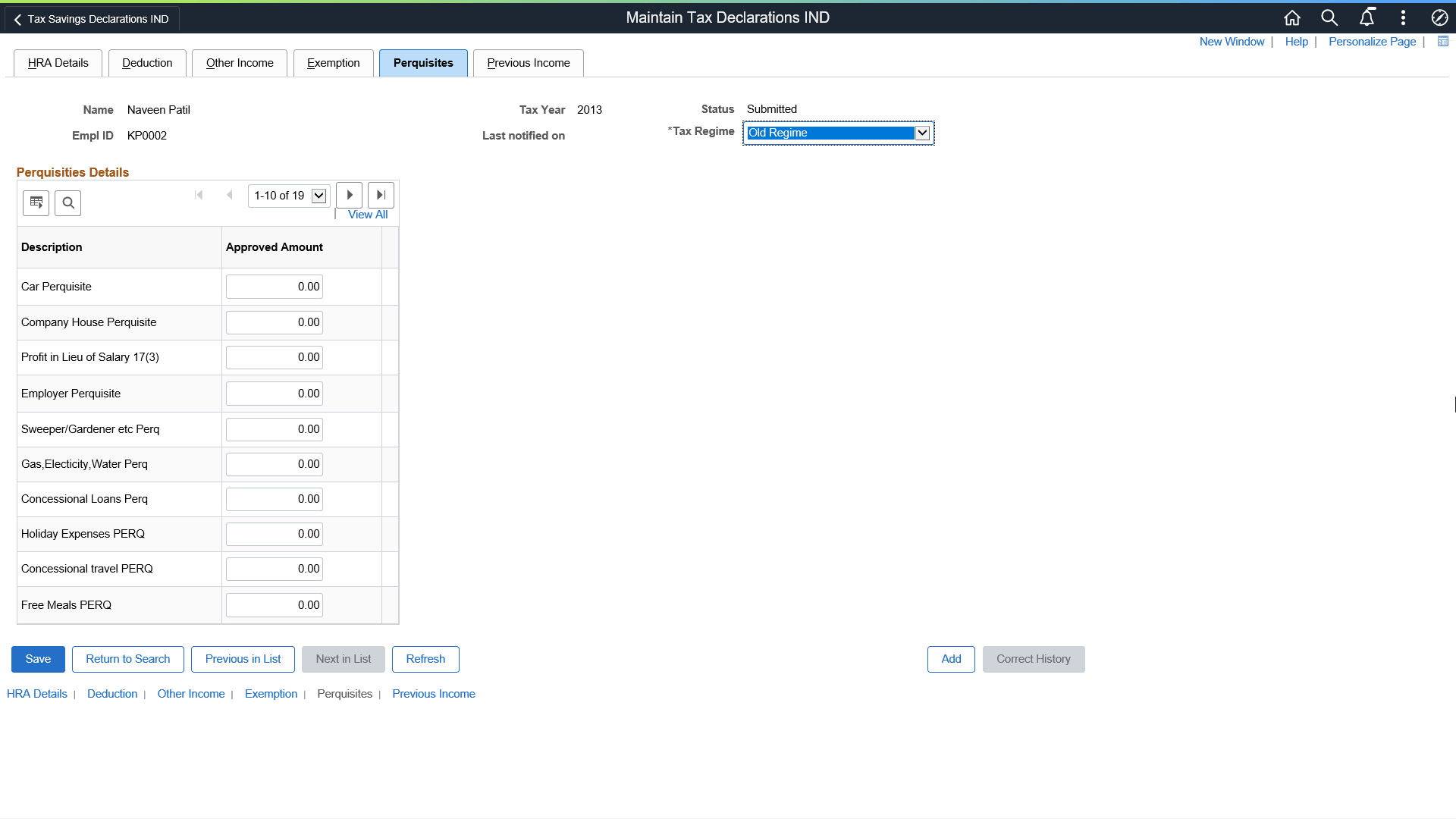Click the Find magnifier in Perquisites grid
Image resolution: width=1456 pixels, height=819 pixels.
(x=68, y=202)
